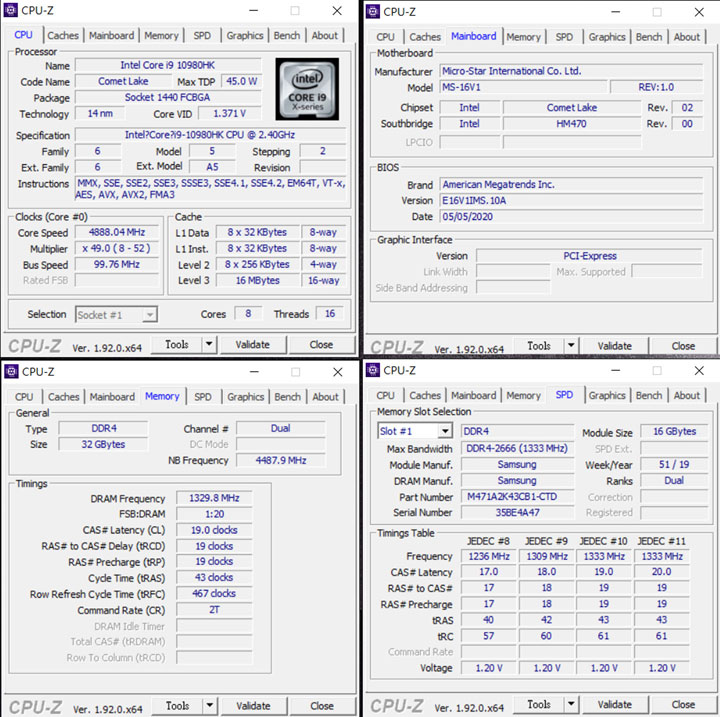Minimize the SPD tab window

point(615,370)
